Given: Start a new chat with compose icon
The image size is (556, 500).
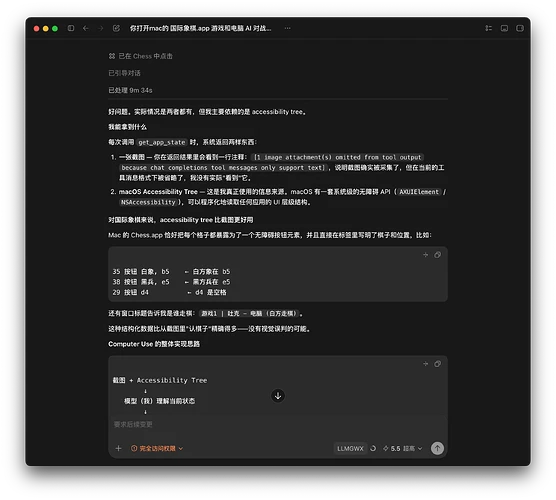Looking at the screenshot, I should pos(116,28).
